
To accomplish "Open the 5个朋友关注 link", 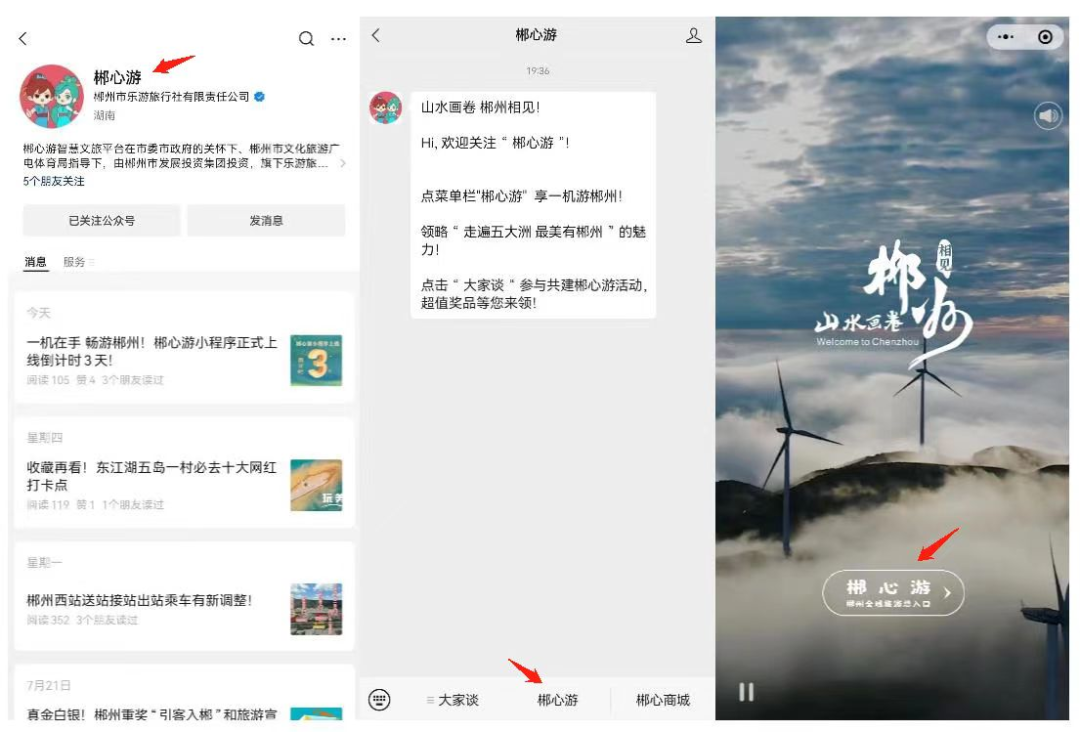I will tap(54, 181).
